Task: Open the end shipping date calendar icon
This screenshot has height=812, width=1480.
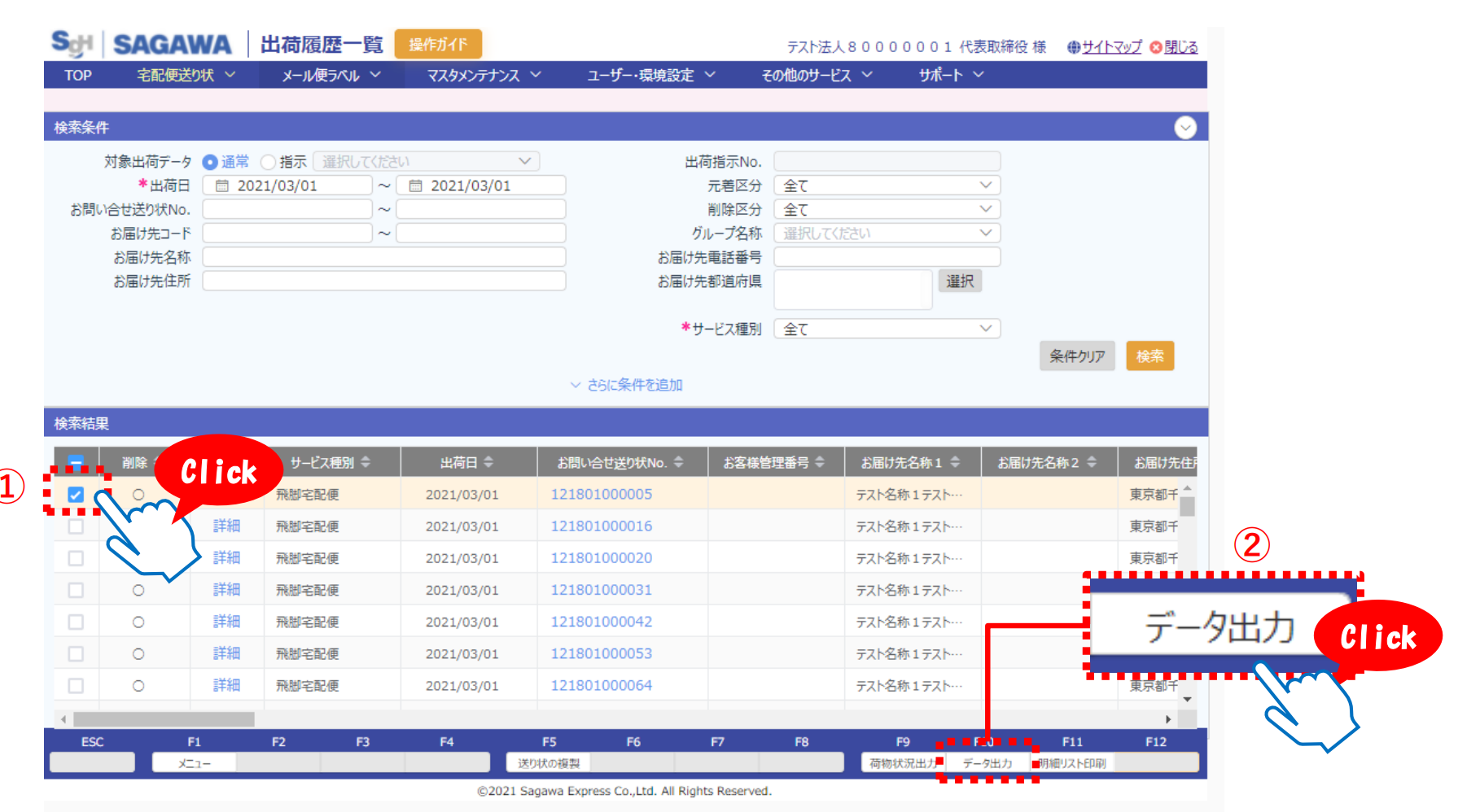Action: (x=415, y=186)
